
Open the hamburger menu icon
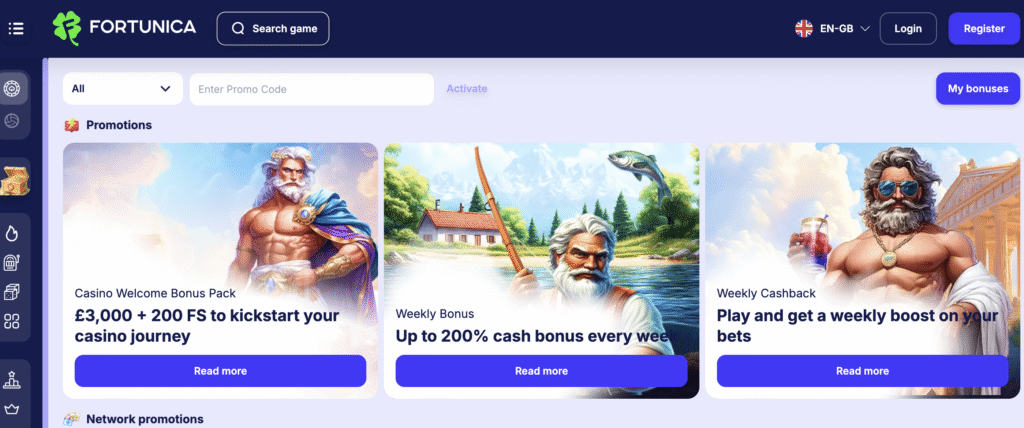pos(16,29)
